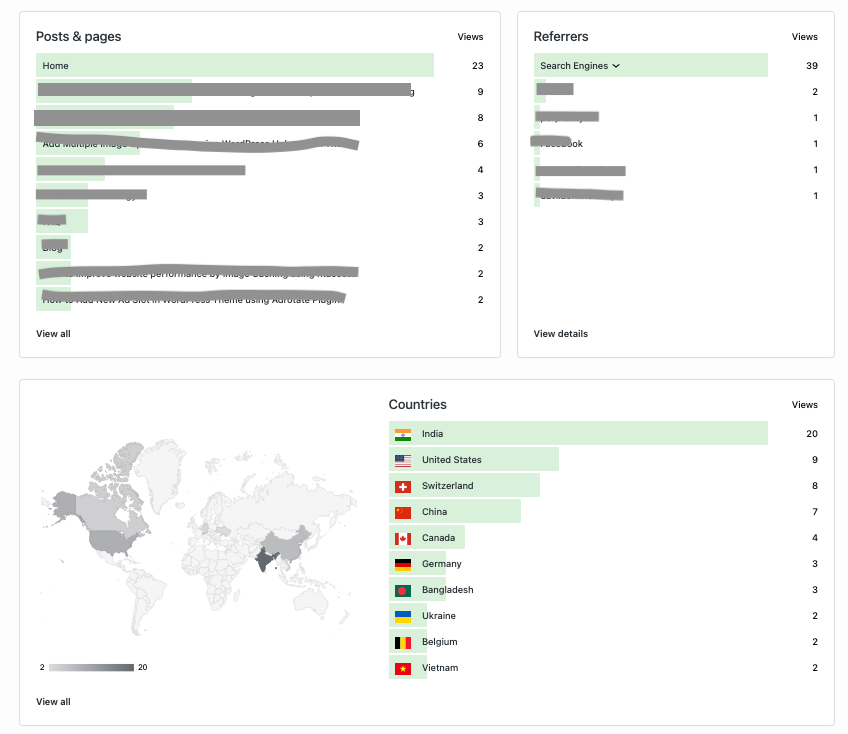Expand the Search Engines referrer chevron
This screenshot has width=848, height=734.
coord(616,65)
